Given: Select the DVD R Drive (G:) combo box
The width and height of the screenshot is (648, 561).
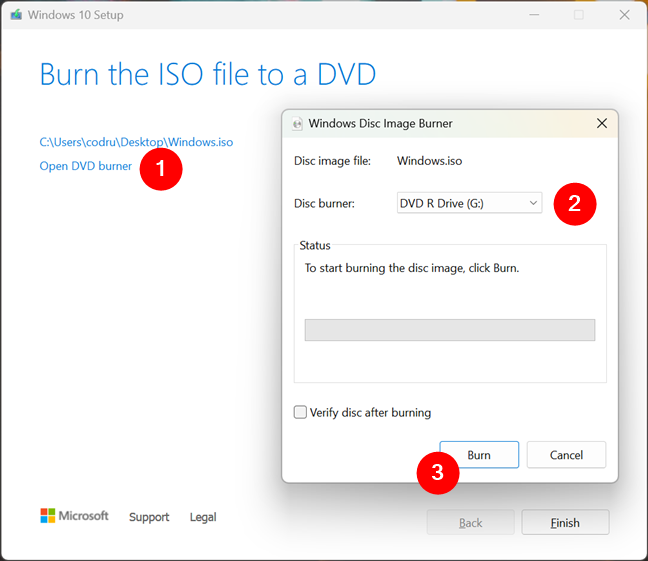Looking at the screenshot, I should (x=469, y=203).
